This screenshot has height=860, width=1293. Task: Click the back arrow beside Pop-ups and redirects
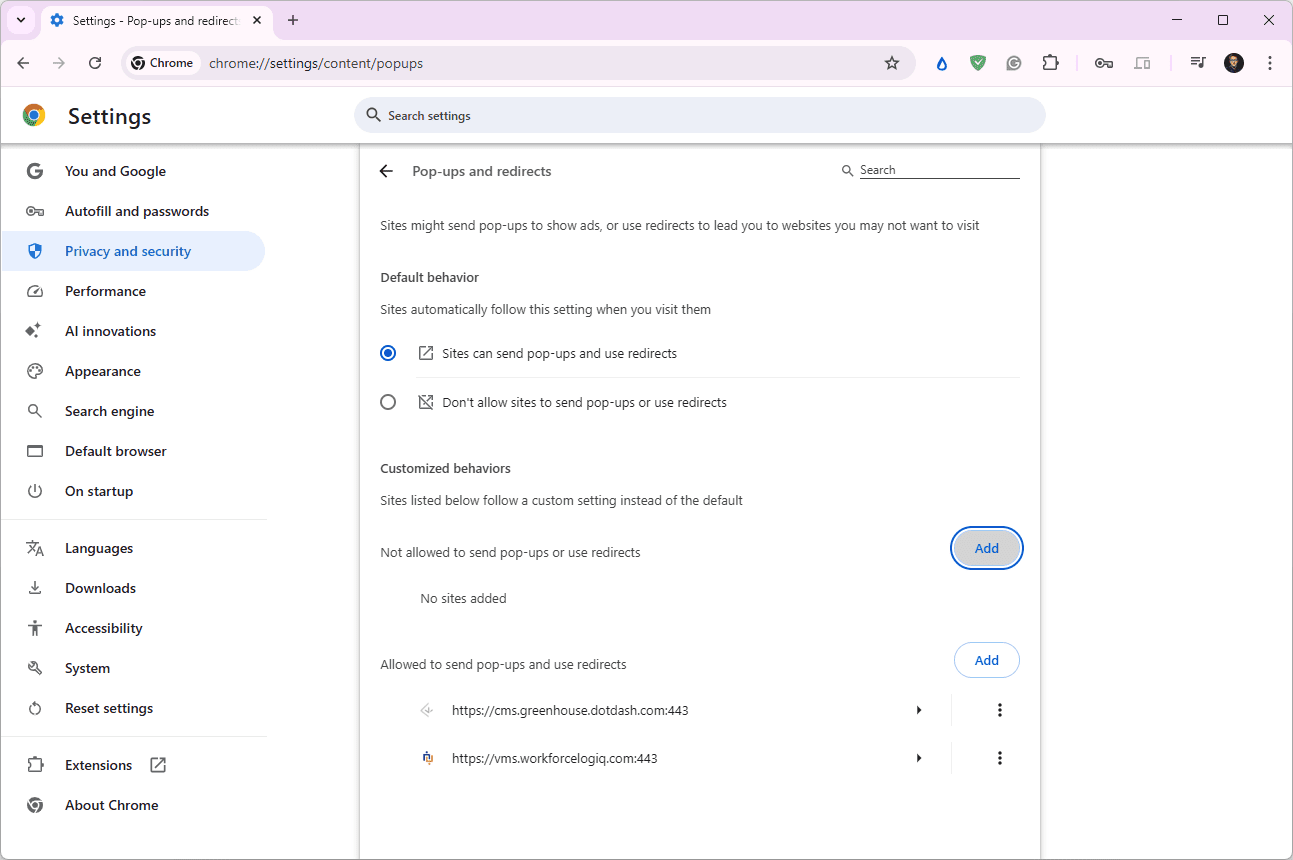387,171
